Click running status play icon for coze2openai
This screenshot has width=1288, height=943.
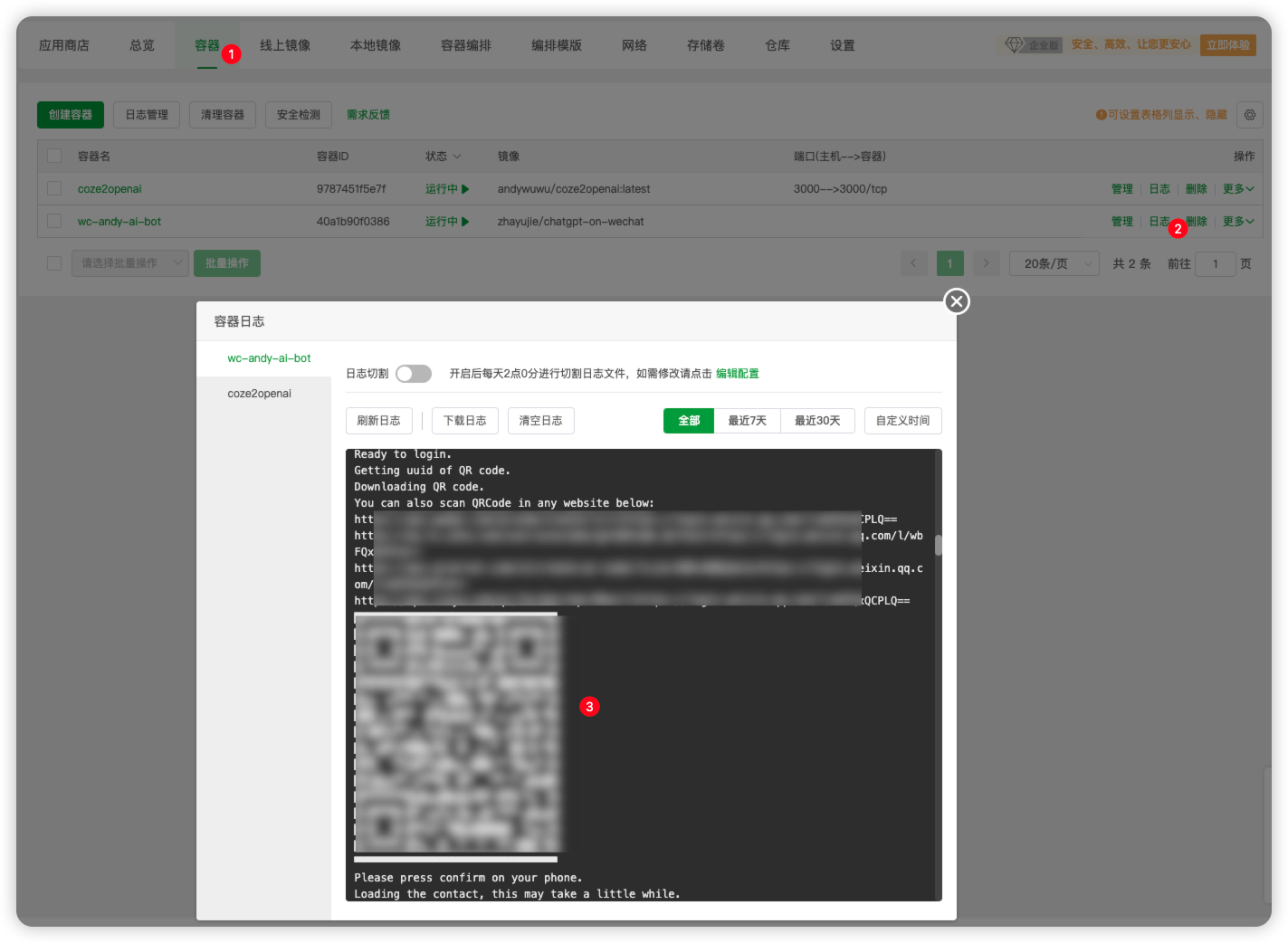[x=465, y=189]
